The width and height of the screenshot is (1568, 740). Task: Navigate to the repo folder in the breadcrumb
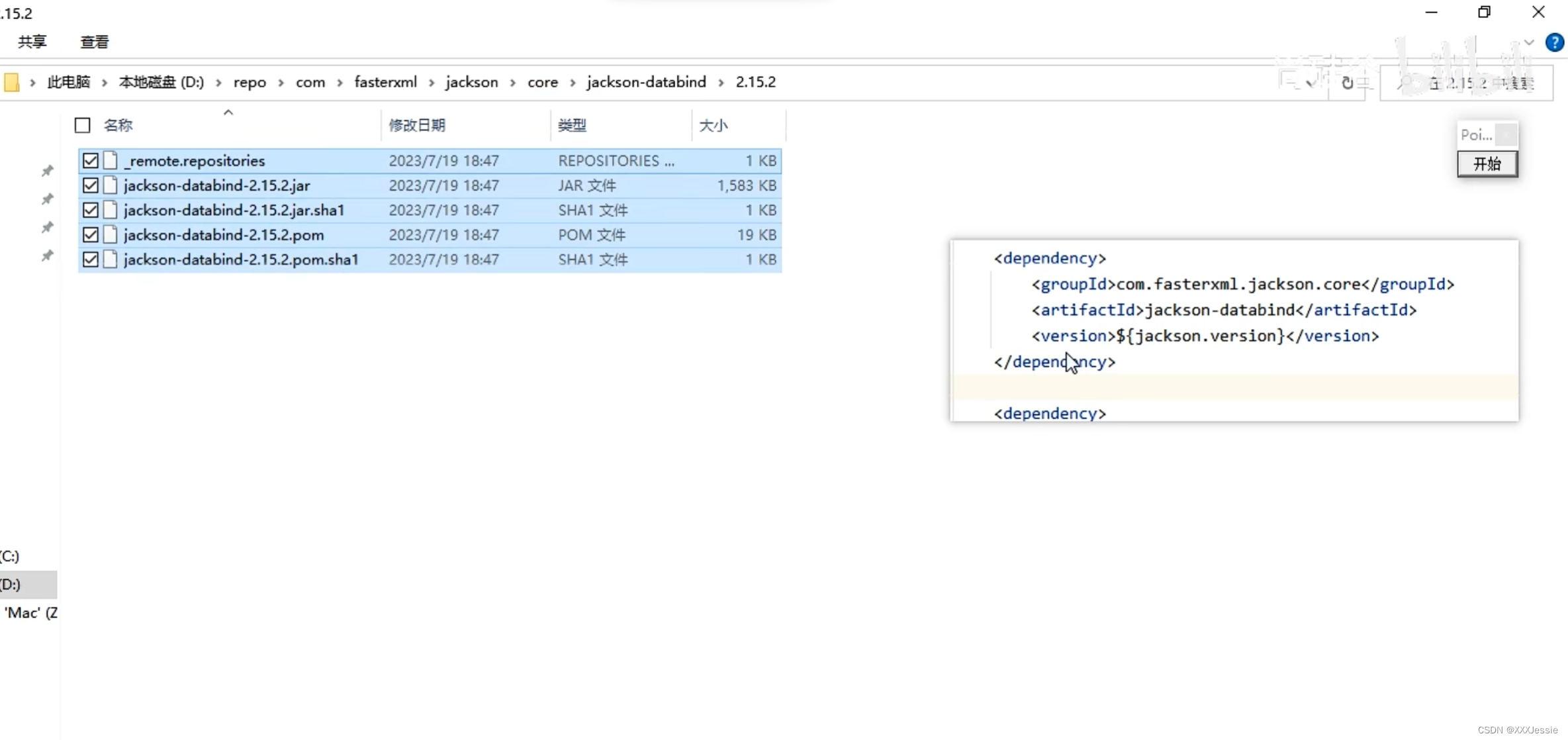pos(250,83)
